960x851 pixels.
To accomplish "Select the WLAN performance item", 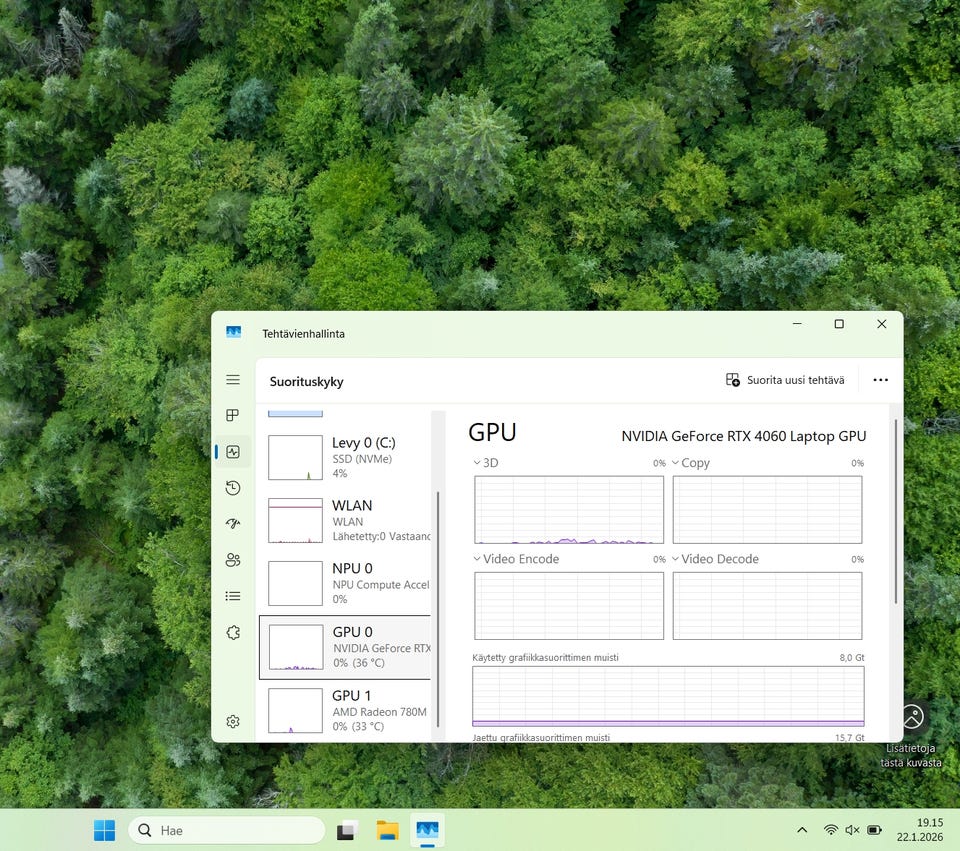I will pos(345,520).
